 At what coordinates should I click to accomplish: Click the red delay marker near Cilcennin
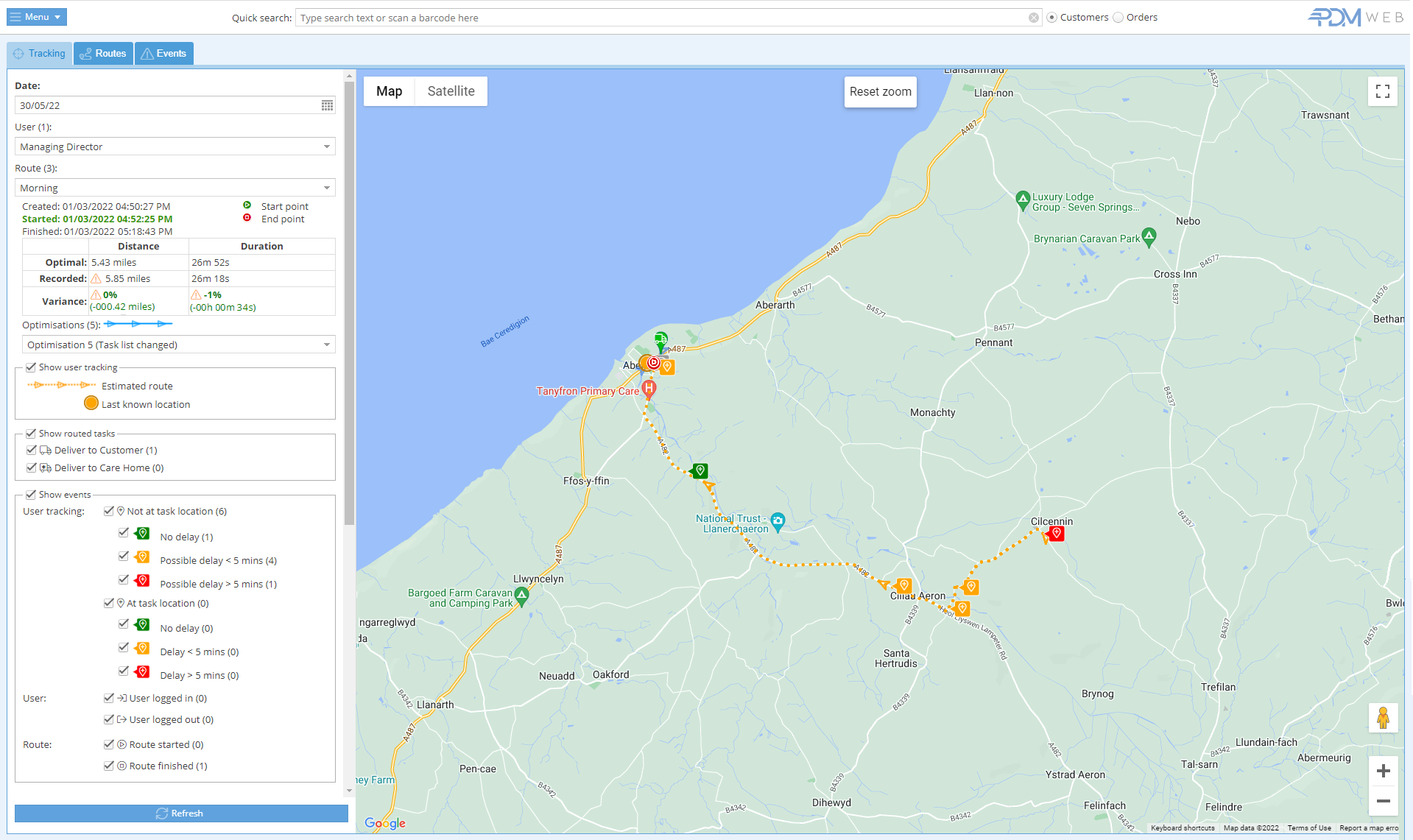click(x=1056, y=533)
